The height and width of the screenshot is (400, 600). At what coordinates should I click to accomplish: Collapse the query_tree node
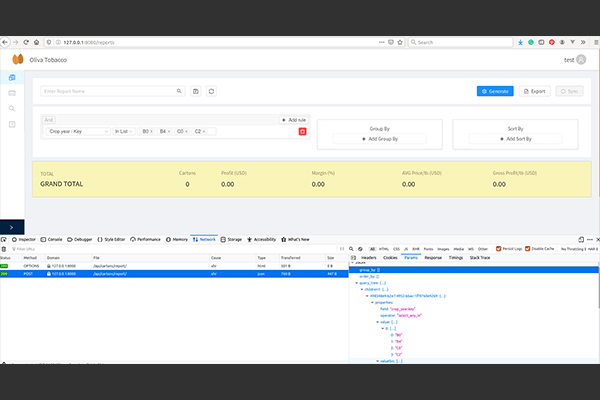pos(356,283)
